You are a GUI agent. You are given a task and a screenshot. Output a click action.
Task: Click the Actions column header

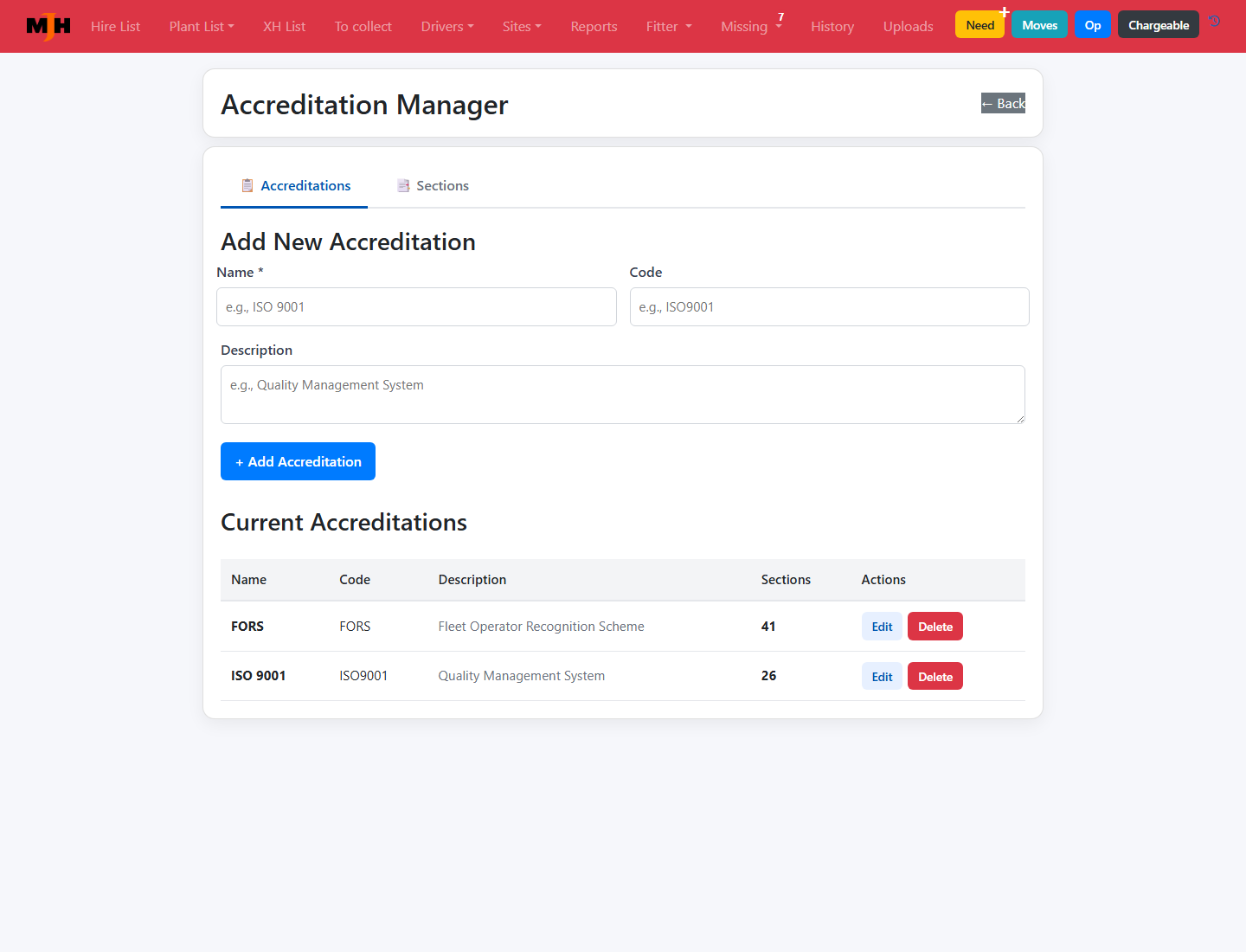[883, 580]
